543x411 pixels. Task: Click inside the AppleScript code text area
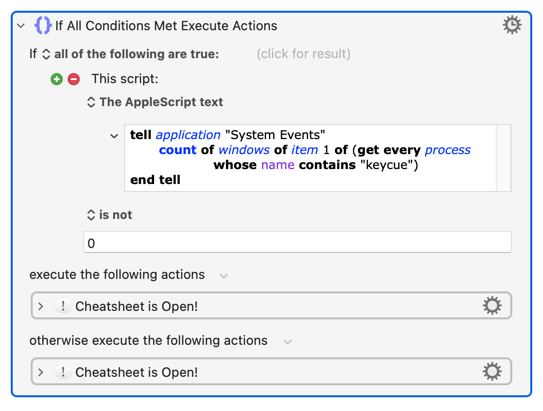click(310, 158)
